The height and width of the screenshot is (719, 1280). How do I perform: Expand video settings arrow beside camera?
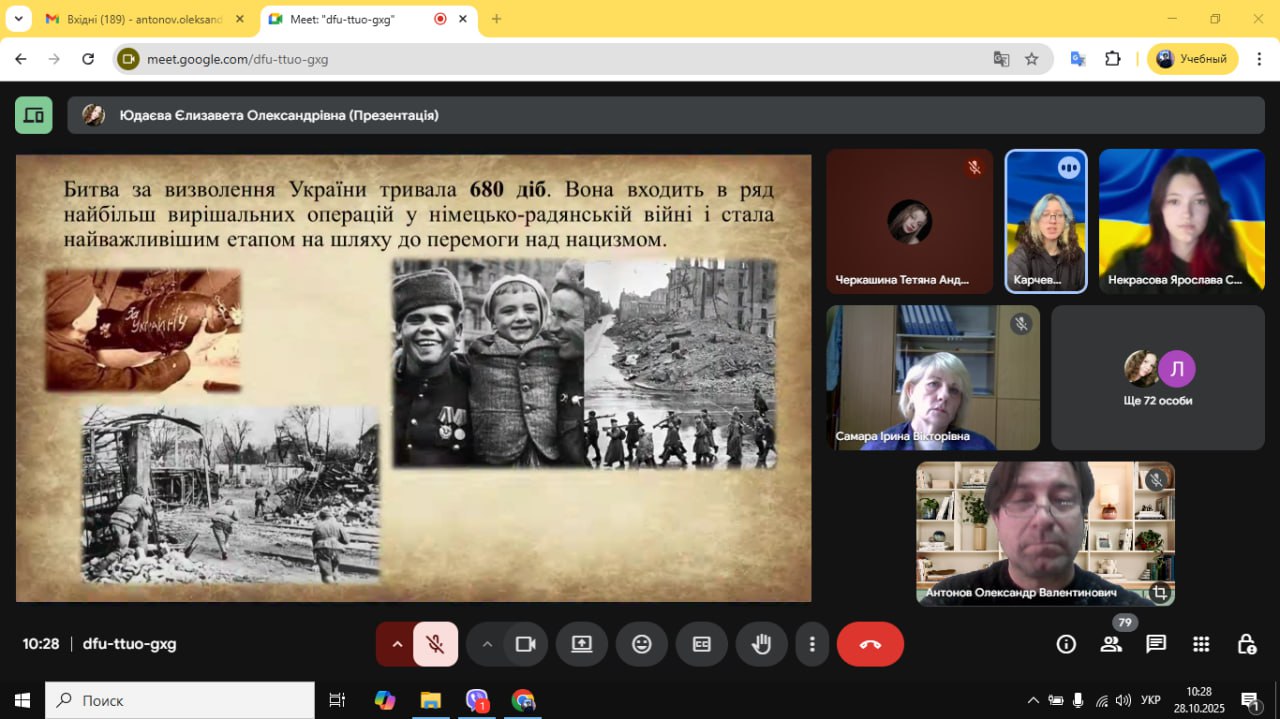(x=487, y=644)
